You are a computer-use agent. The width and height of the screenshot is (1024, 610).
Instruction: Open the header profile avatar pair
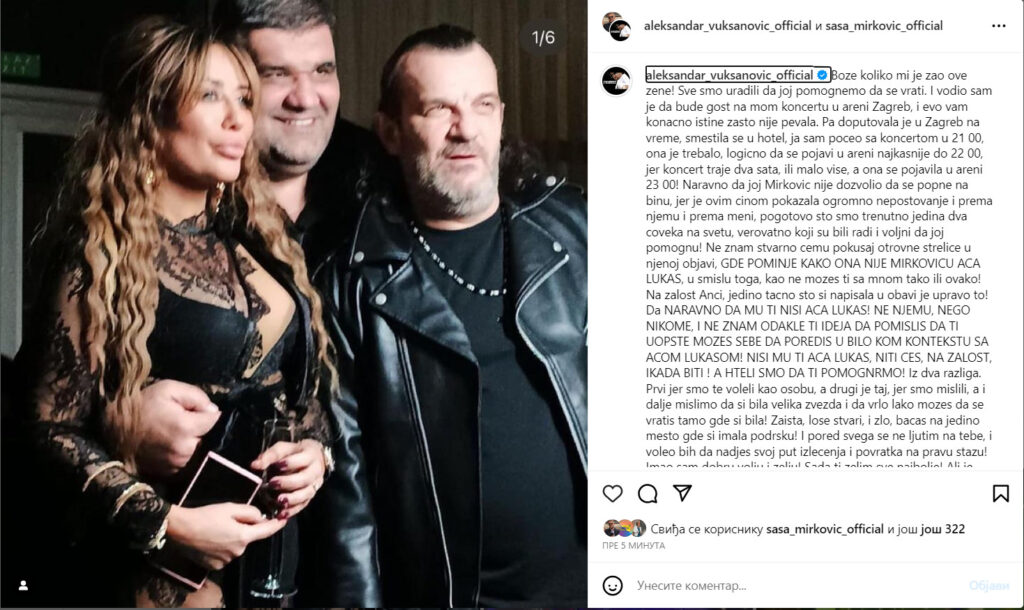click(x=616, y=26)
